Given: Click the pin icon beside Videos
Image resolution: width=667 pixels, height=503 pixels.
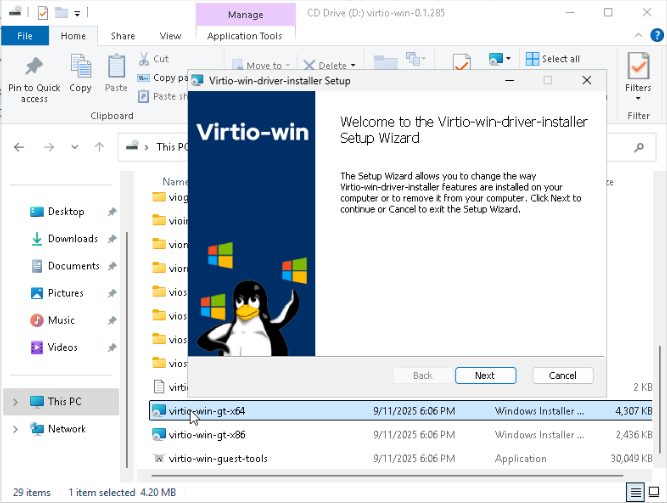Looking at the screenshot, I should (112, 348).
